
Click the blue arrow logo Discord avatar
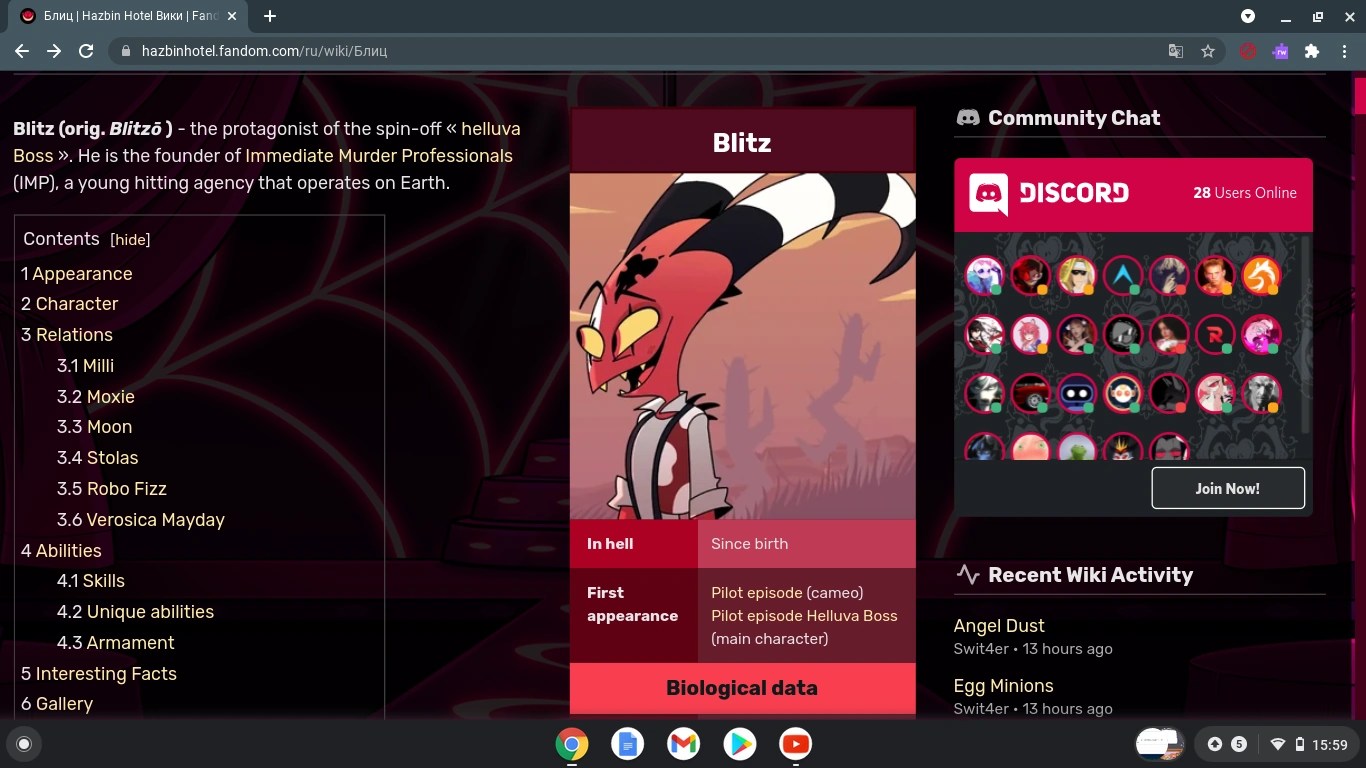pyautogui.click(x=1123, y=275)
